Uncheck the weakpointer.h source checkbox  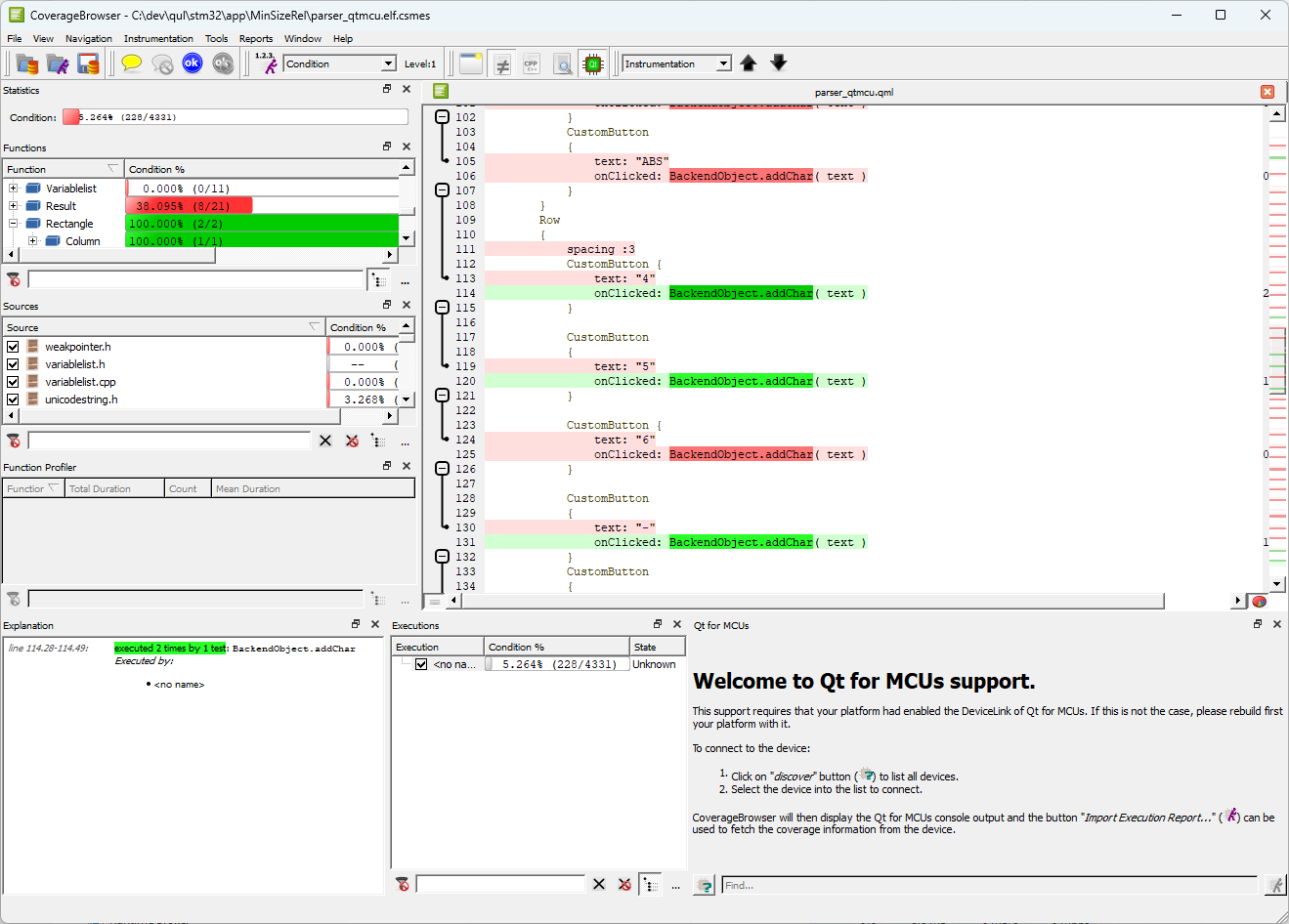point(13,347)
